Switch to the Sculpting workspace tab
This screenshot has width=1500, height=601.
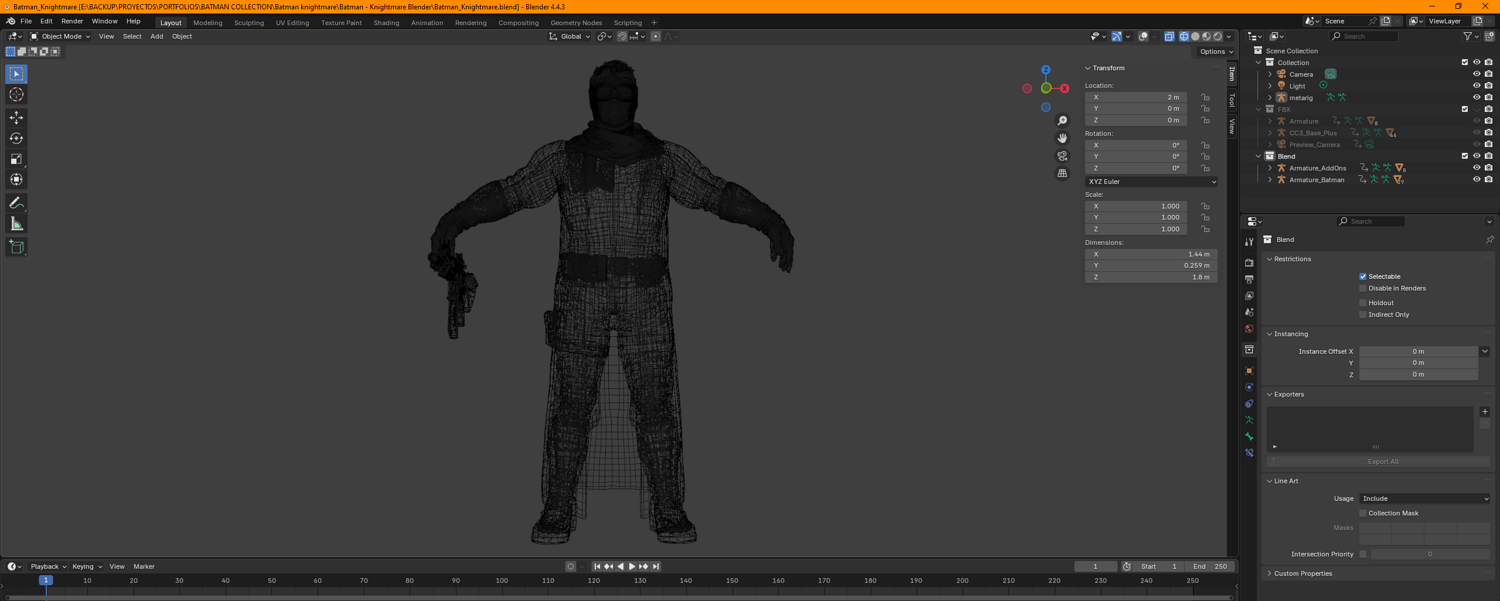tap(249, 23)
